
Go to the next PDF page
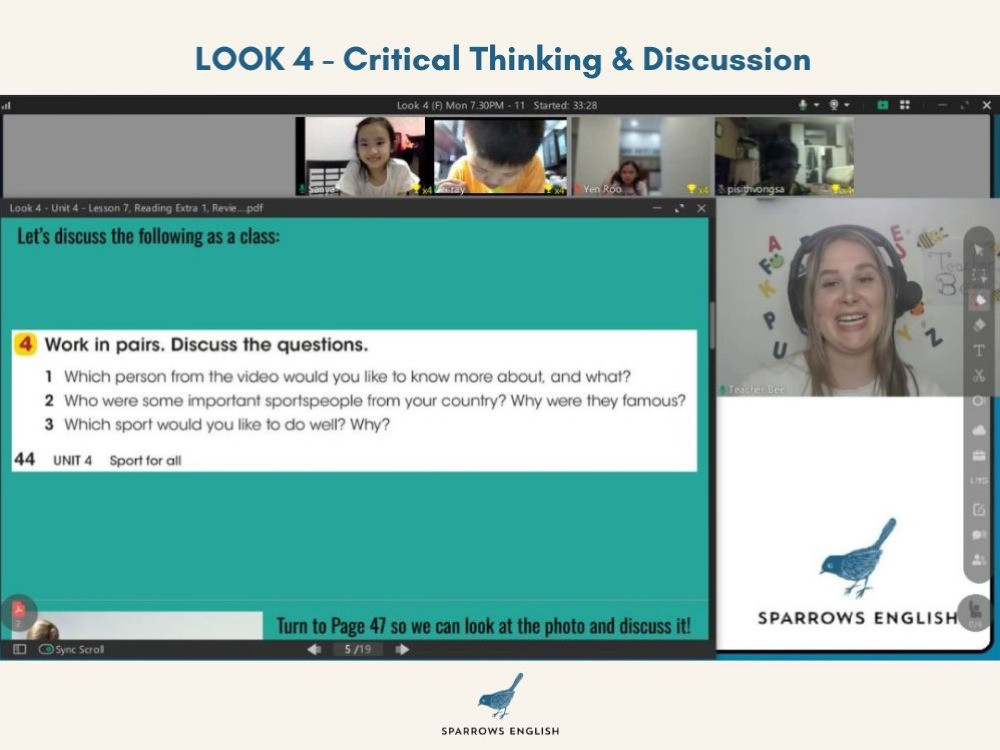click(x=402, y=649)
